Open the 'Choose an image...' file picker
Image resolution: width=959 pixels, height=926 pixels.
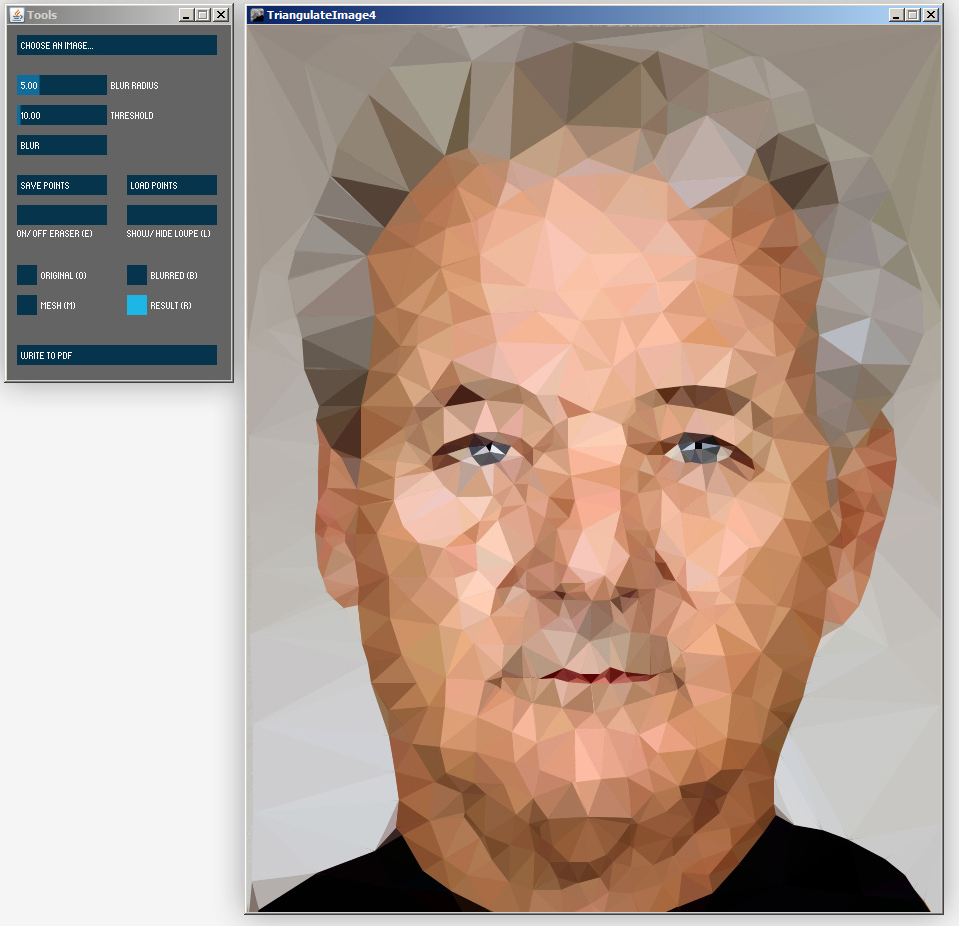pos(116,45)
